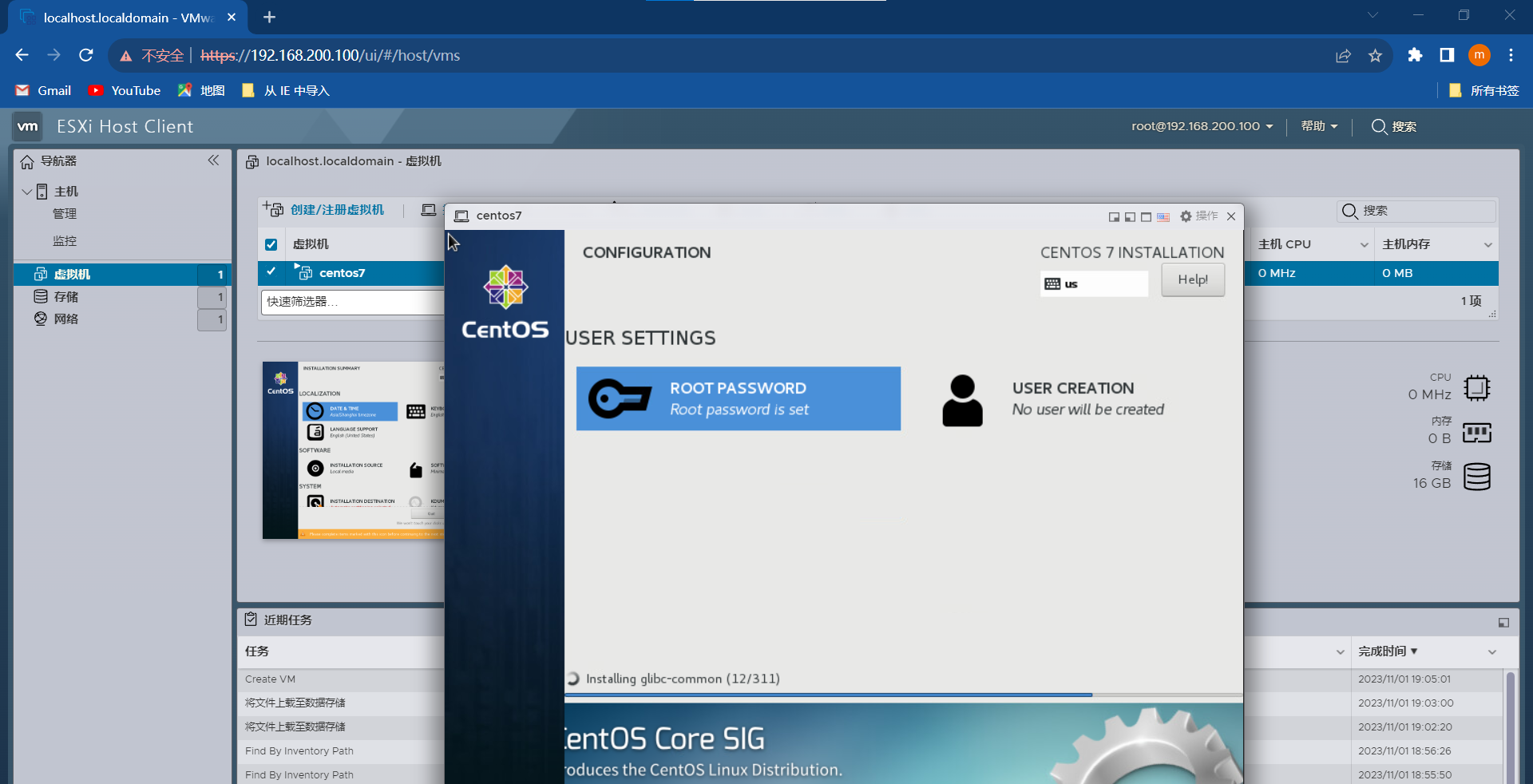Screen dimensions: 1533x784
Task: Click the browser back arrow
Action: [22, 55]
